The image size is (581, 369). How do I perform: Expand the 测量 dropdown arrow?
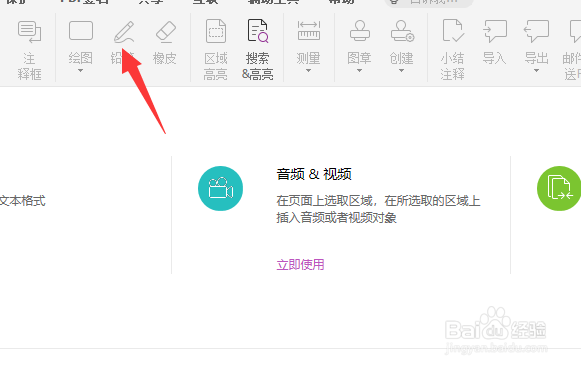(308, 71)
